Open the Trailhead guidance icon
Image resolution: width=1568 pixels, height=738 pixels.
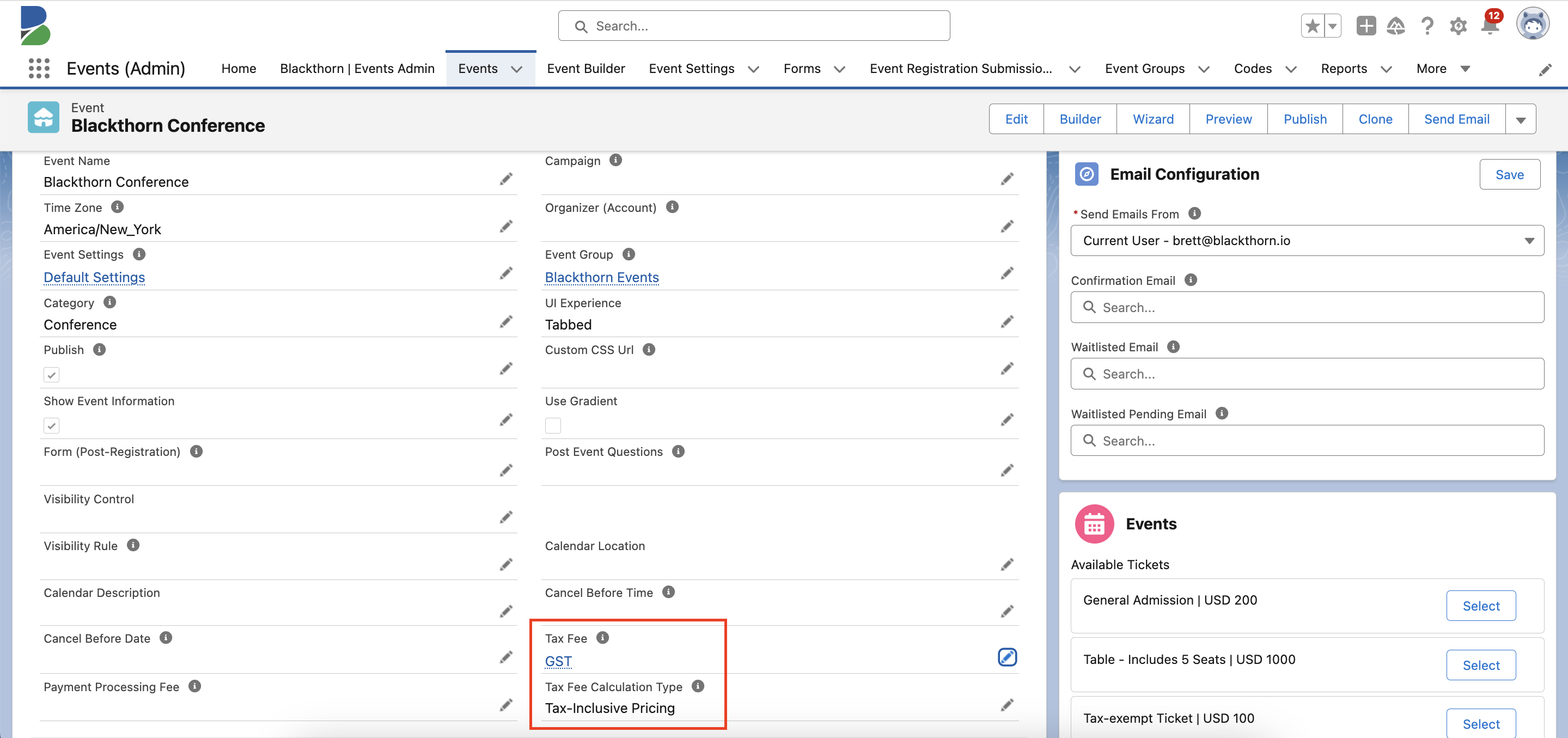(x=1396, y=26)
